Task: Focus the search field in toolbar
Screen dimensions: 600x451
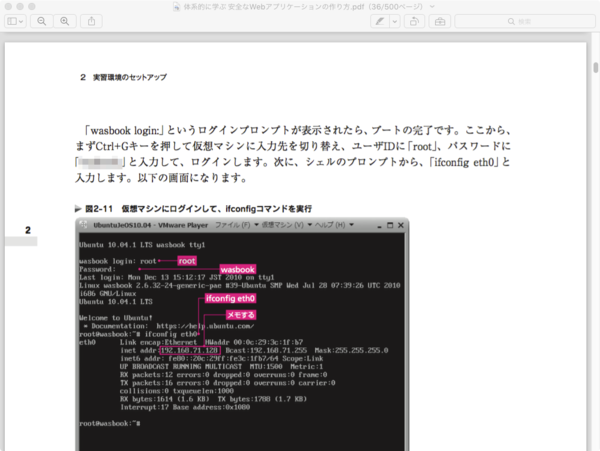Action: click(525, 21)
